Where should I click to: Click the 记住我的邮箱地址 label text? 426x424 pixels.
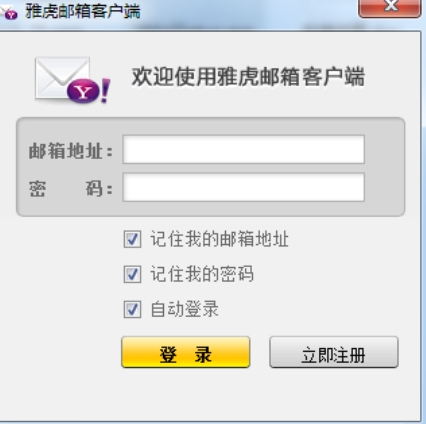219,239
